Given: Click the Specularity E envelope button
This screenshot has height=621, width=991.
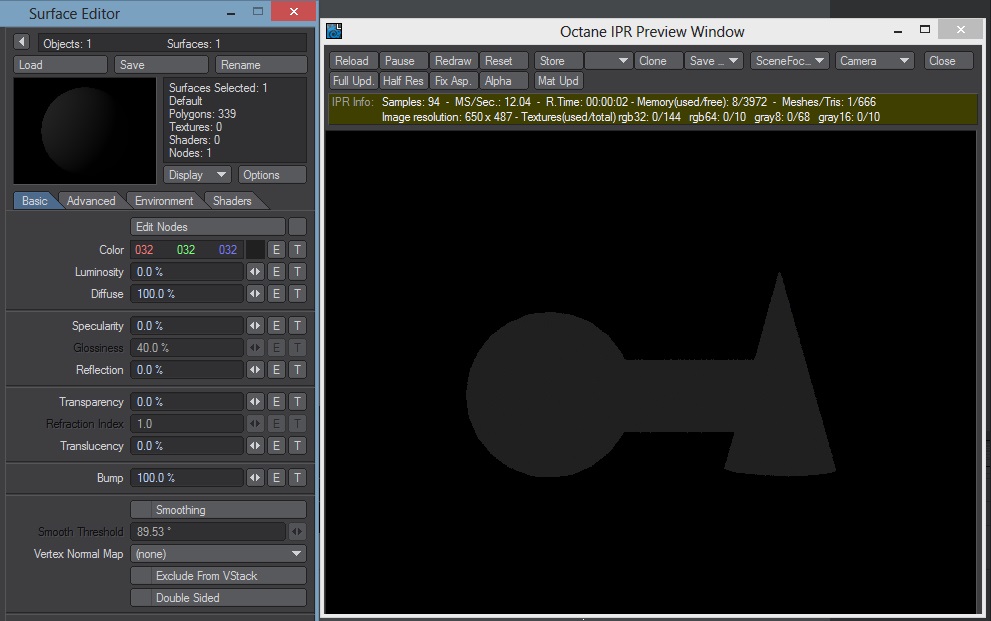Looking at the screenshot, I should (276, 326).
